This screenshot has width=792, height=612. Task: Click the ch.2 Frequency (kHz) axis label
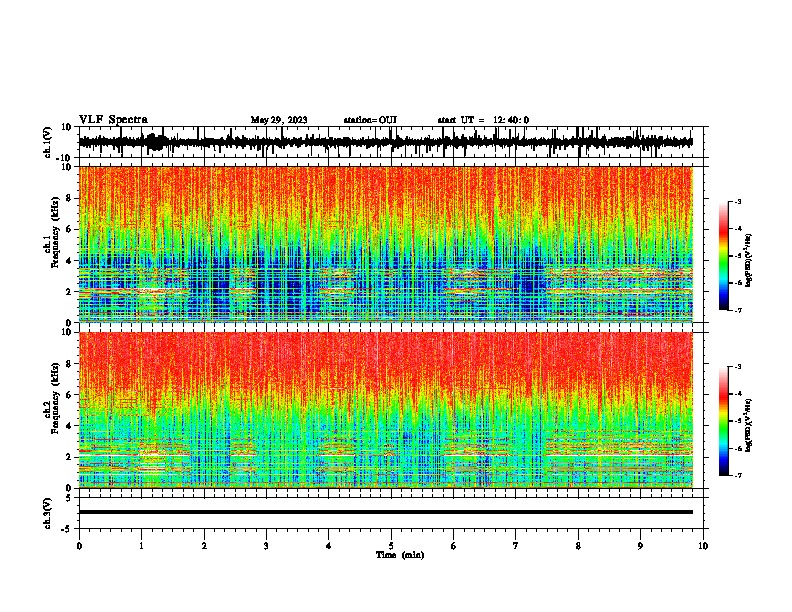[55, 398]
